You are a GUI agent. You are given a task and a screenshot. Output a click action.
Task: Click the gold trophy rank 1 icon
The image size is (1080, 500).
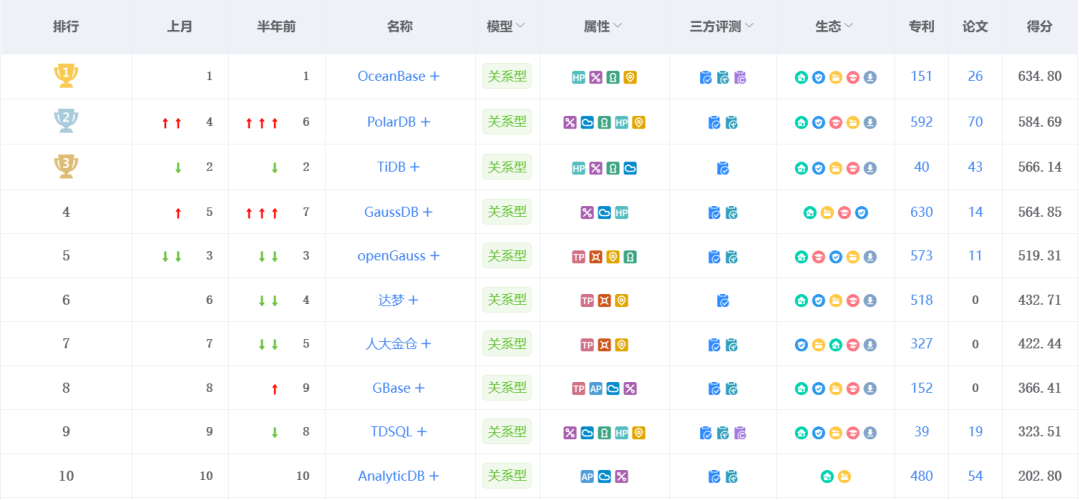pyautogui.click(x=66, y=75)
